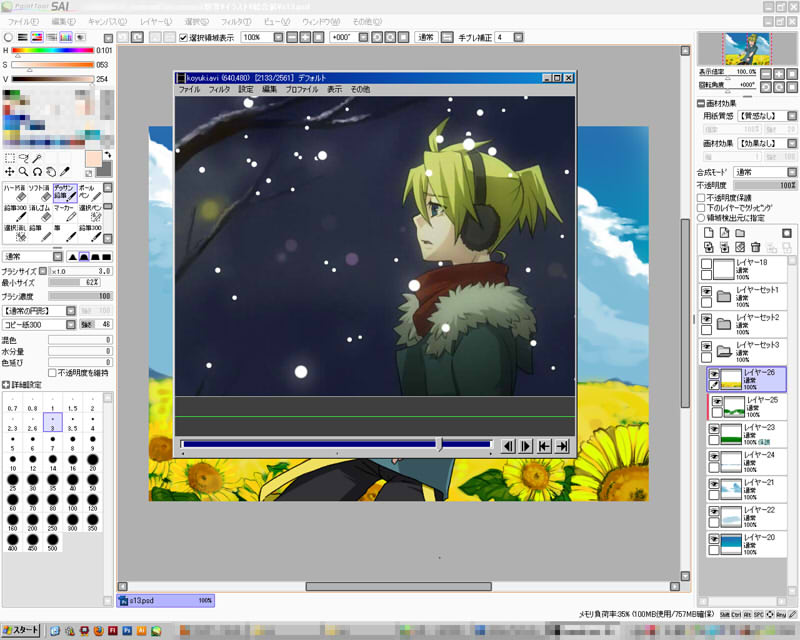Viewport: 800px width, 640px height.
Task: Open 設定 menu in video player window
Action: coord(245,89)
